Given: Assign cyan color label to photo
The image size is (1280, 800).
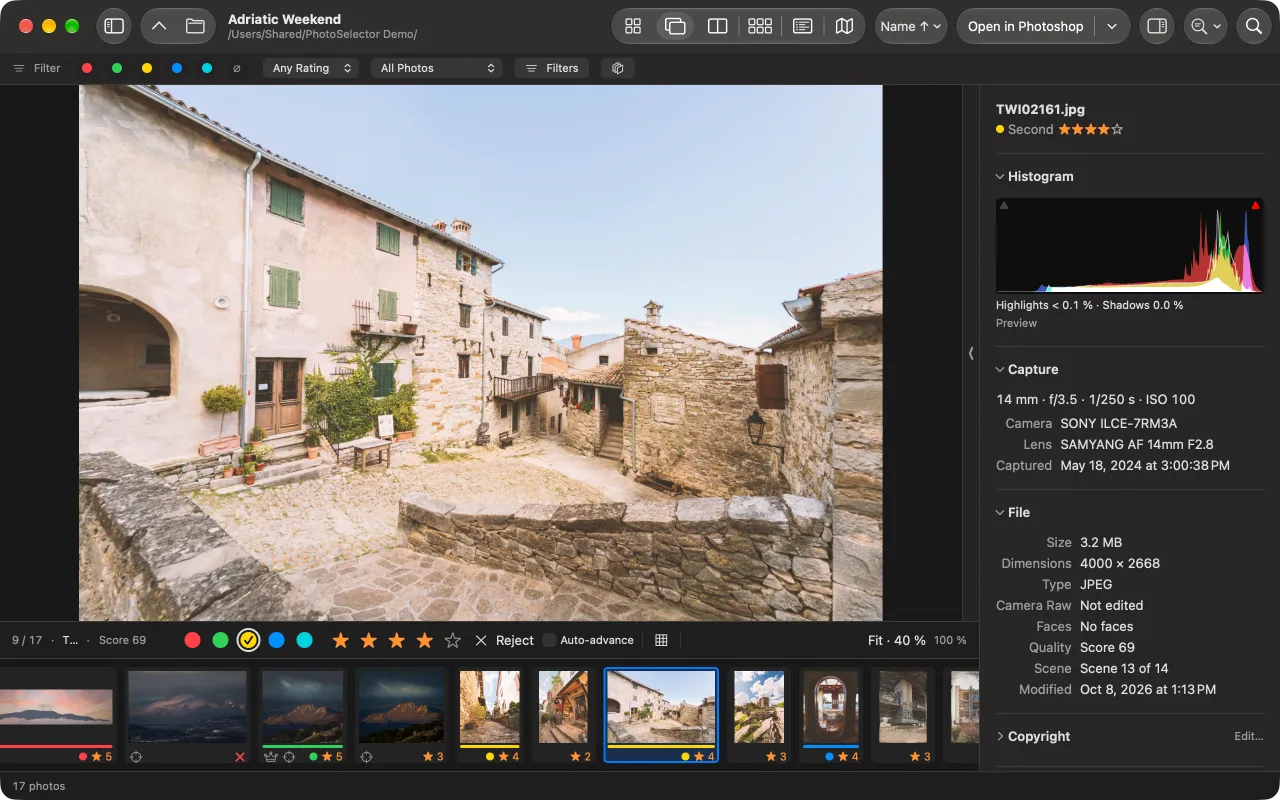Looking at the screenshot, I should pyautogui.click(x=305, y=640).
